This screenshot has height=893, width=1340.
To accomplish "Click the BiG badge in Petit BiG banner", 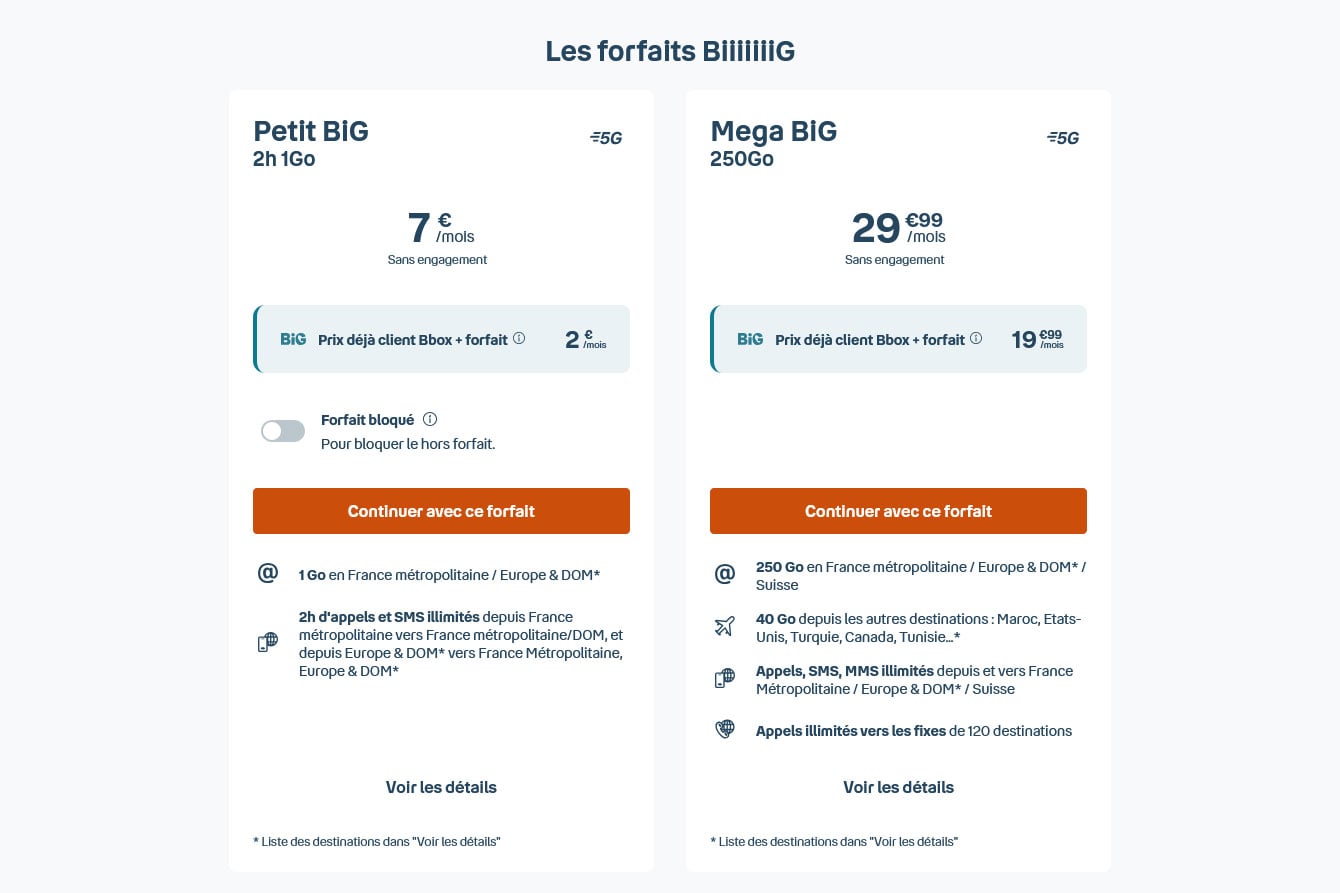I will [292, 338].
